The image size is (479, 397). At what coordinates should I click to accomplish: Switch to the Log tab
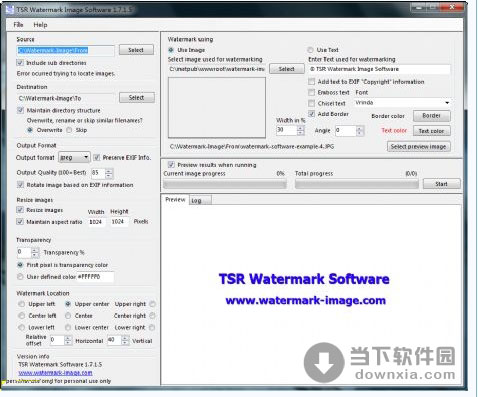pos(200,200)
